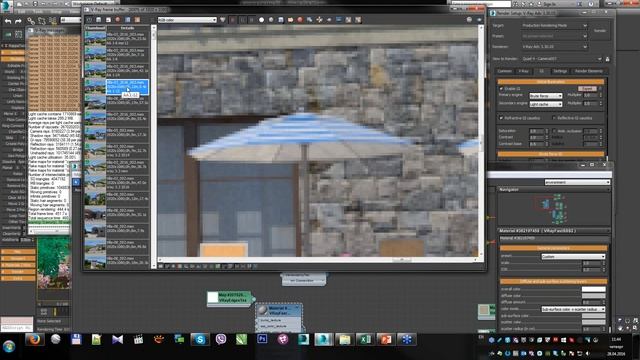Select the green VRayEdgesTex map node
The height and width of the screenshot is (360, 640).
coord(229,297)
